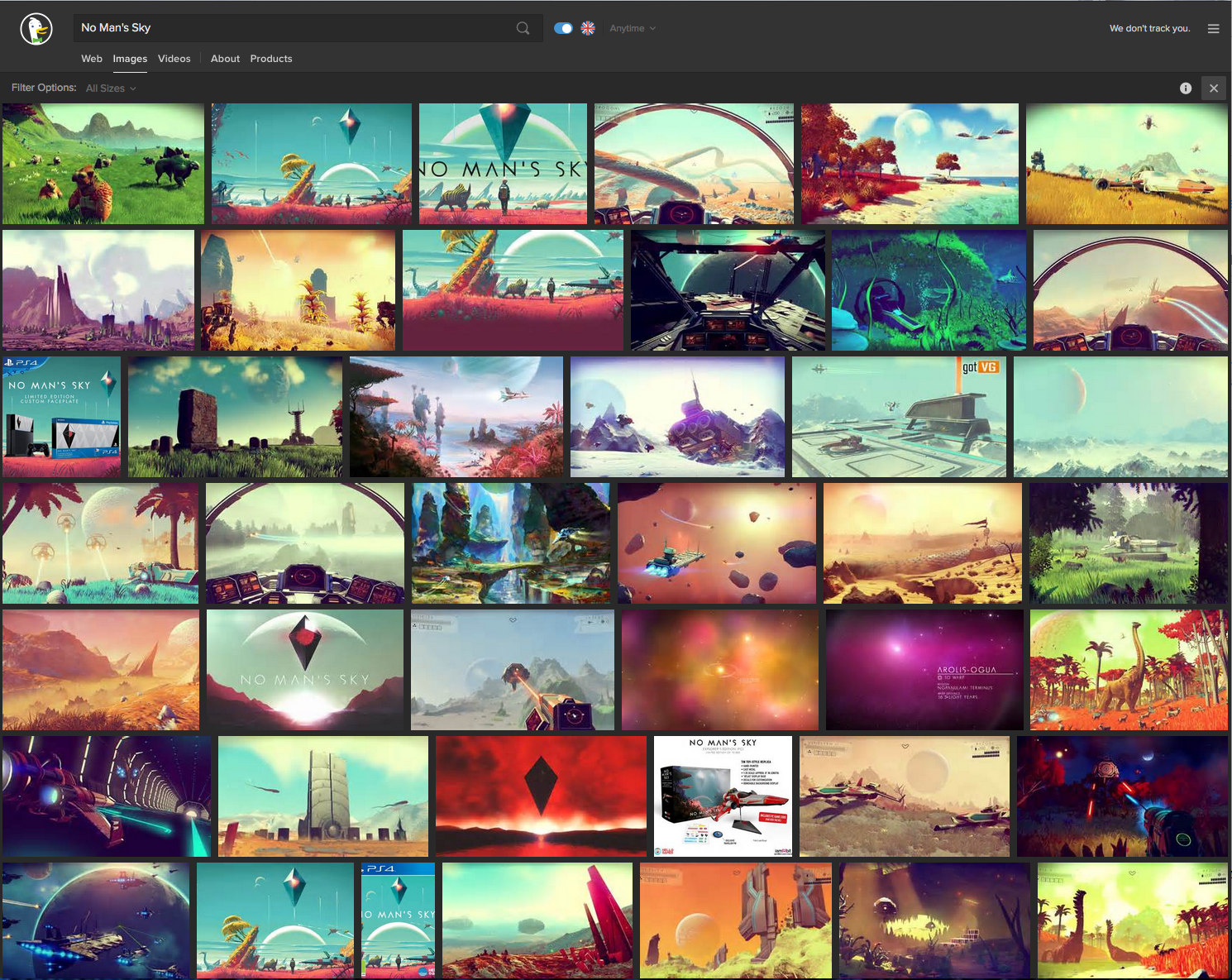Open the PS4 limited edition faceplate thumbnail
This screenshot has height=980, width=1232.
tap(61, 417)
